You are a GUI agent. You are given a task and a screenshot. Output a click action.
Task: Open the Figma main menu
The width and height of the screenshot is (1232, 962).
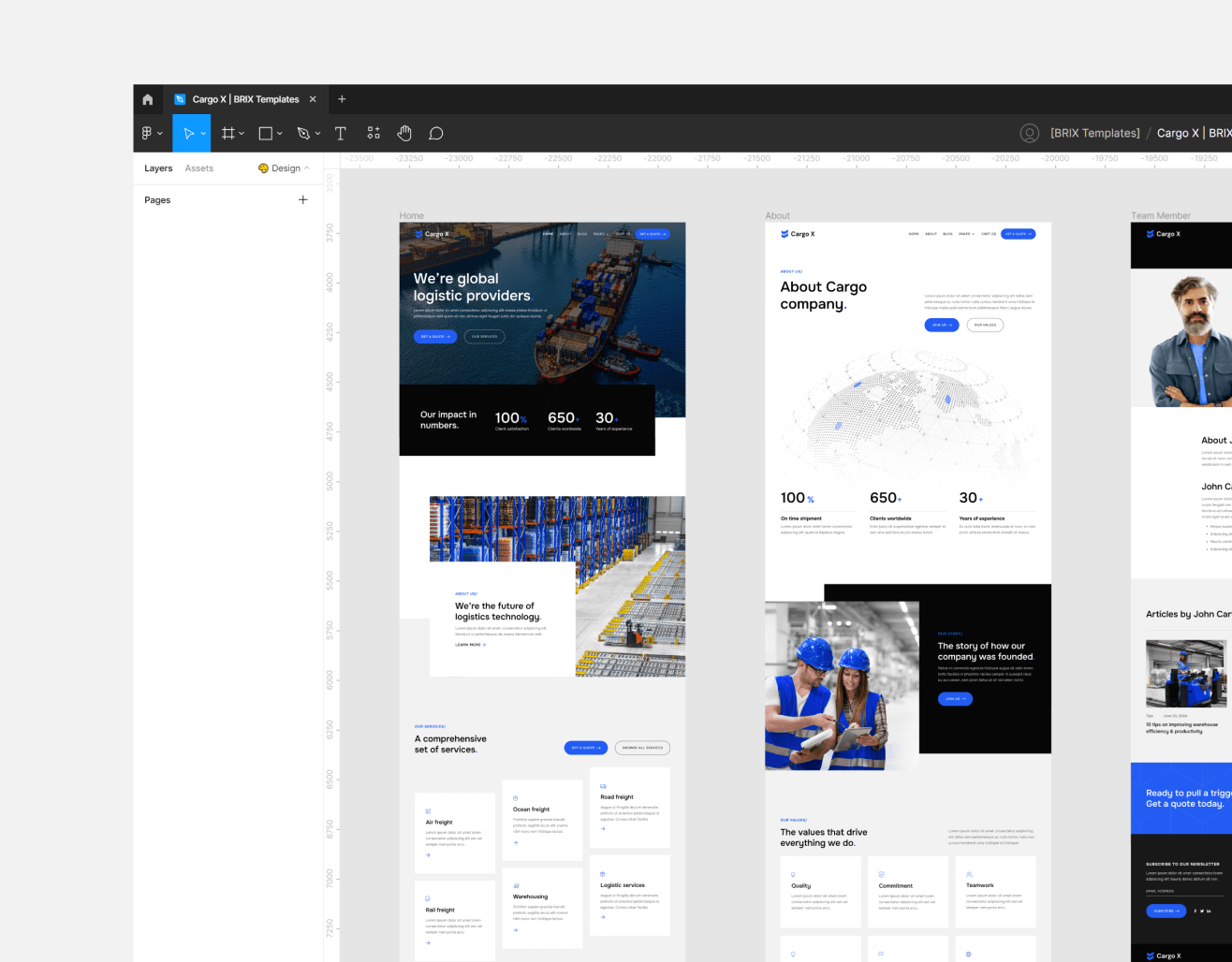148,133
